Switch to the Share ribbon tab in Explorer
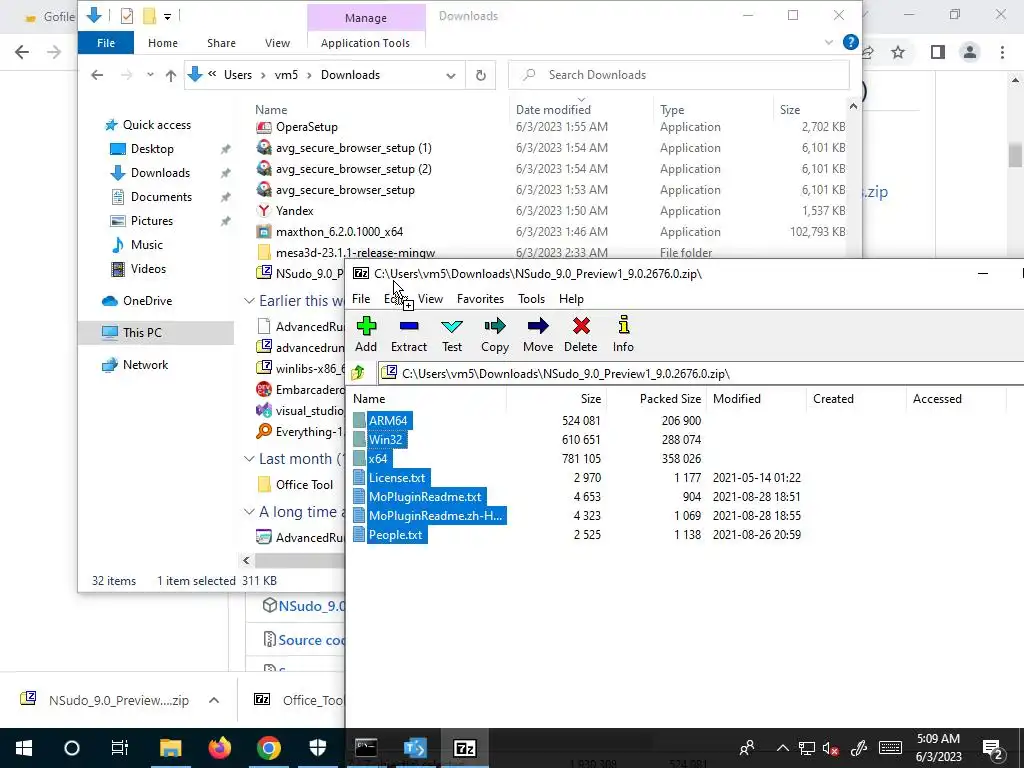This screenshot has width=1024, height=768. (x=221, y=42)
